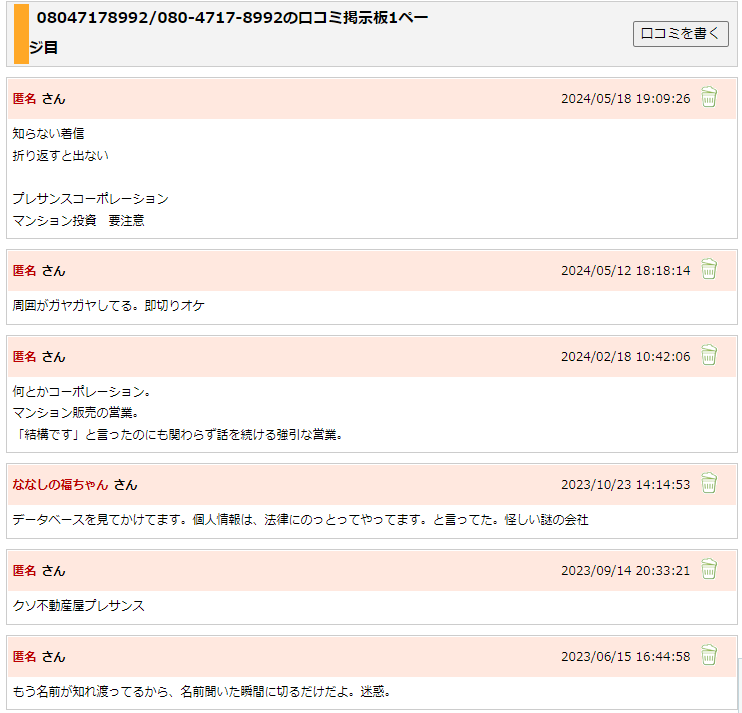The image size is (742, 713).
Task: Click the line マンション販売の営業。
Action: [x=76, y=413]
